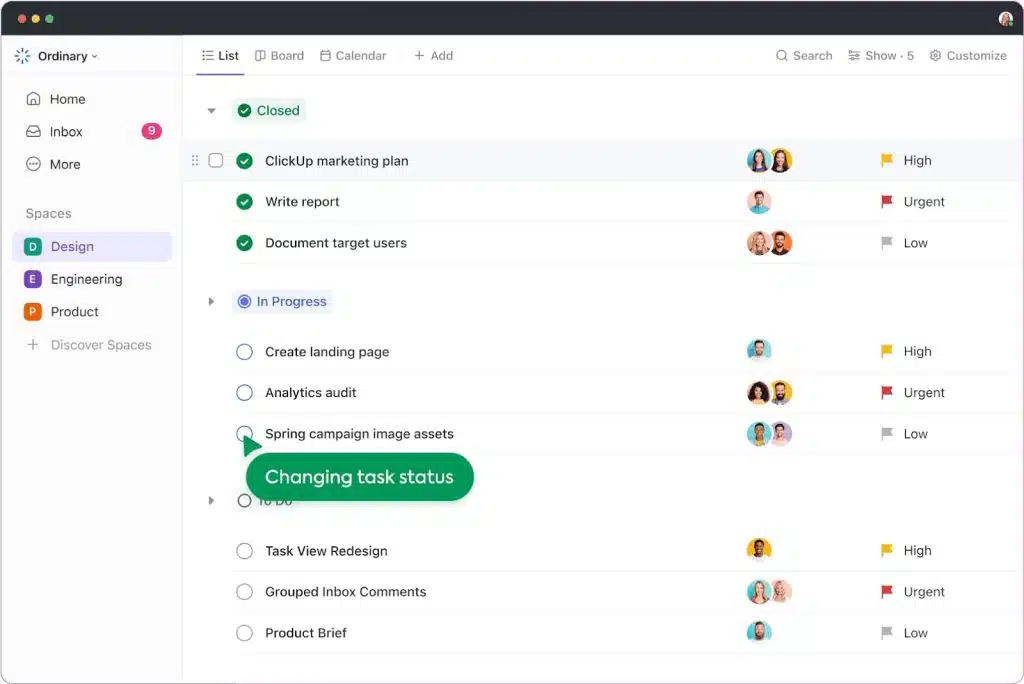Image resolution: width=1024 pixels, height=684 pixels.
Task: Click the yellow High flag on Task View Redesign
Action: click(886, 551)
